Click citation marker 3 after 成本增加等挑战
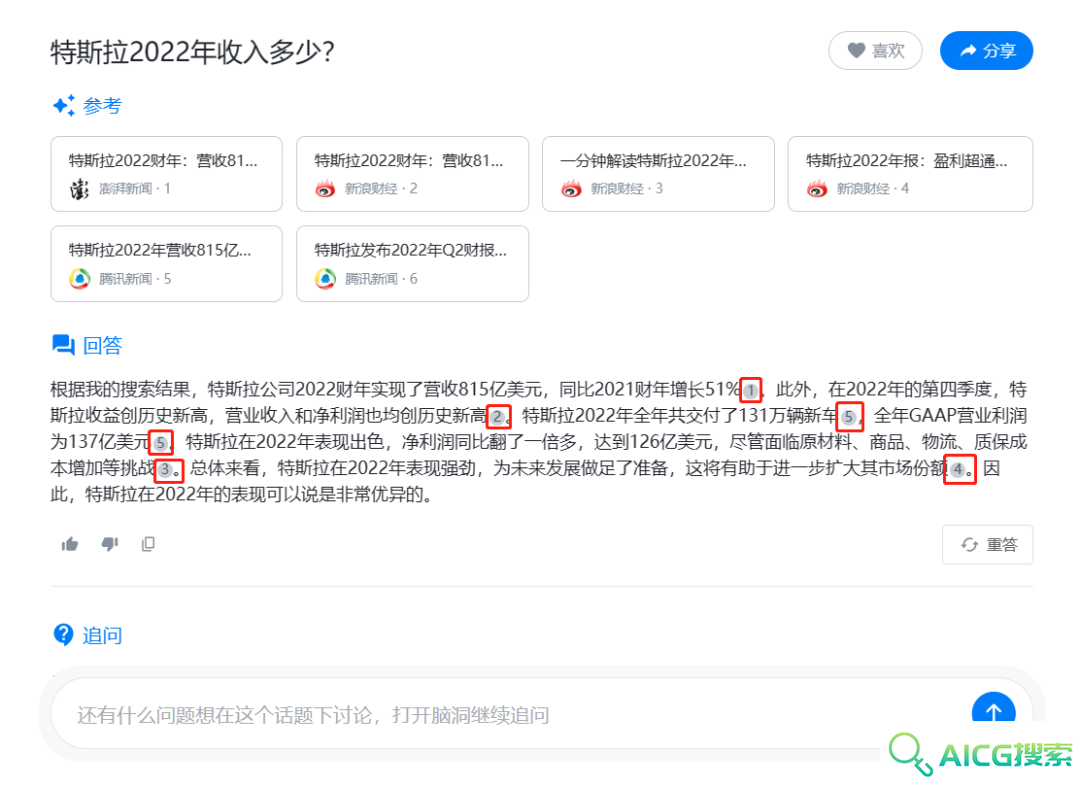Image resolution: width=1080 pixels, height=786 pixels. (165, 470)
